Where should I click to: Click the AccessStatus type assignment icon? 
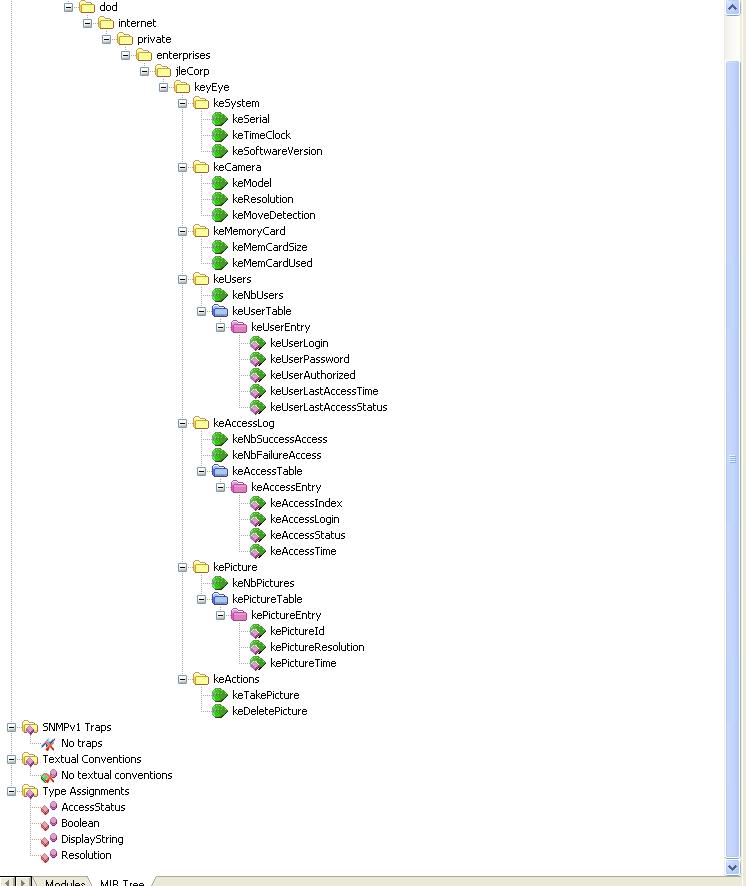[x=48, y=808]
